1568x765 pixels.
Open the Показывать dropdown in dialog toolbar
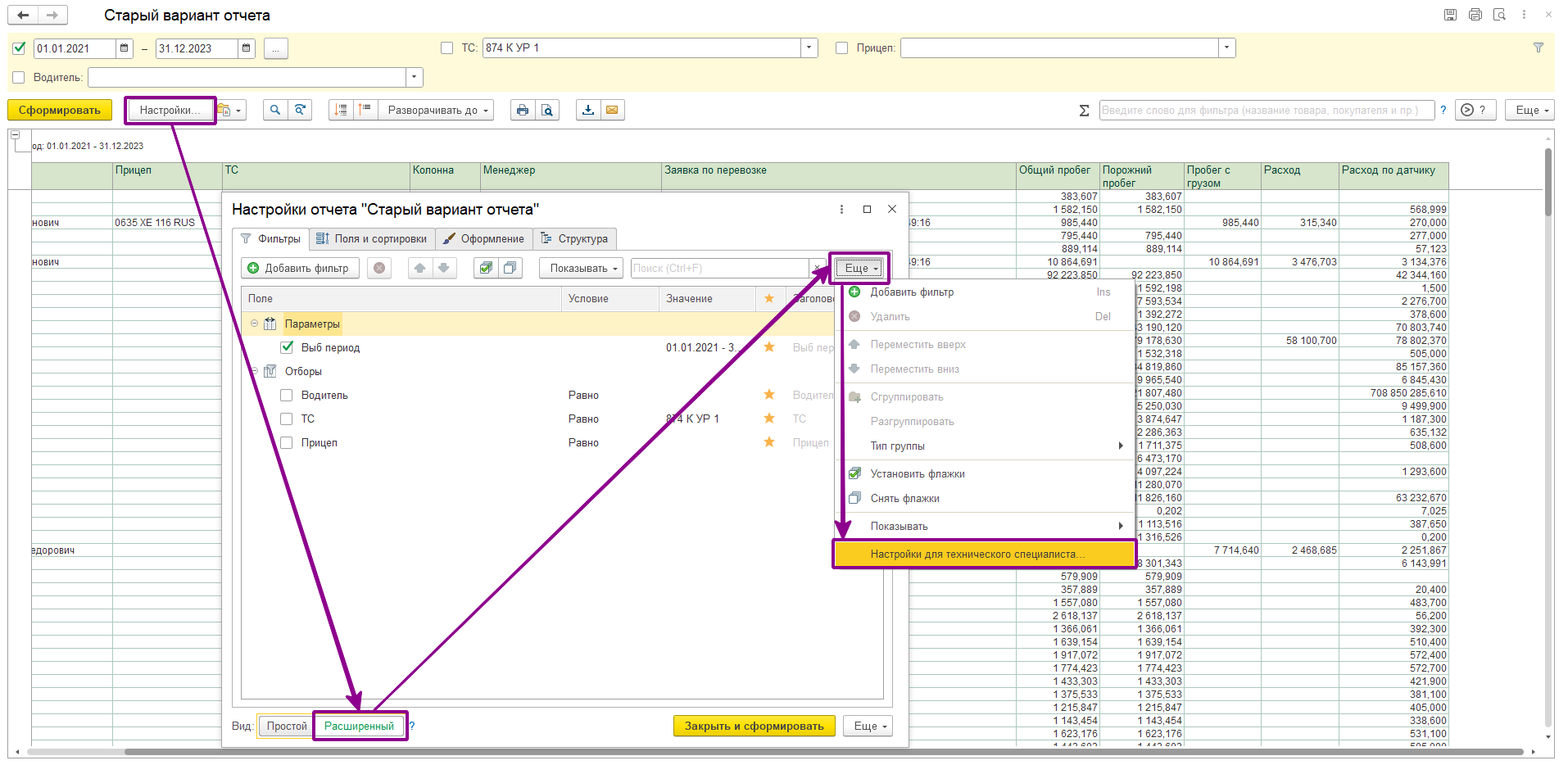pyautogui.click(x=582, y=268)
